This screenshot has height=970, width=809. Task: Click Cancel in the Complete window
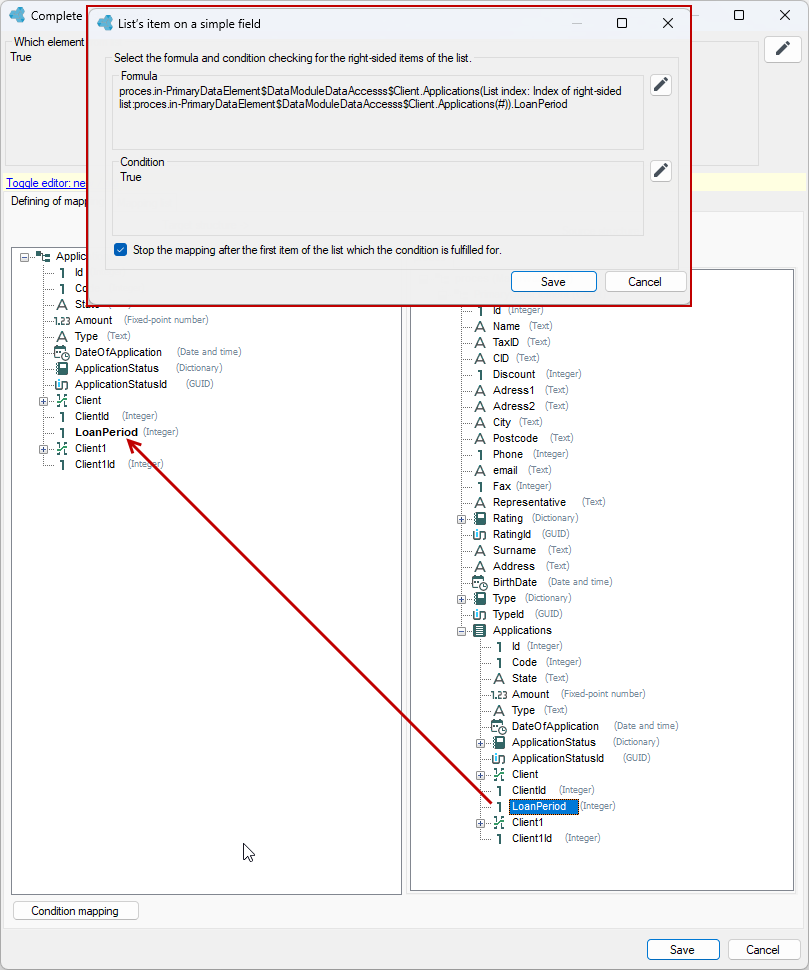click(x=763, y=950)
